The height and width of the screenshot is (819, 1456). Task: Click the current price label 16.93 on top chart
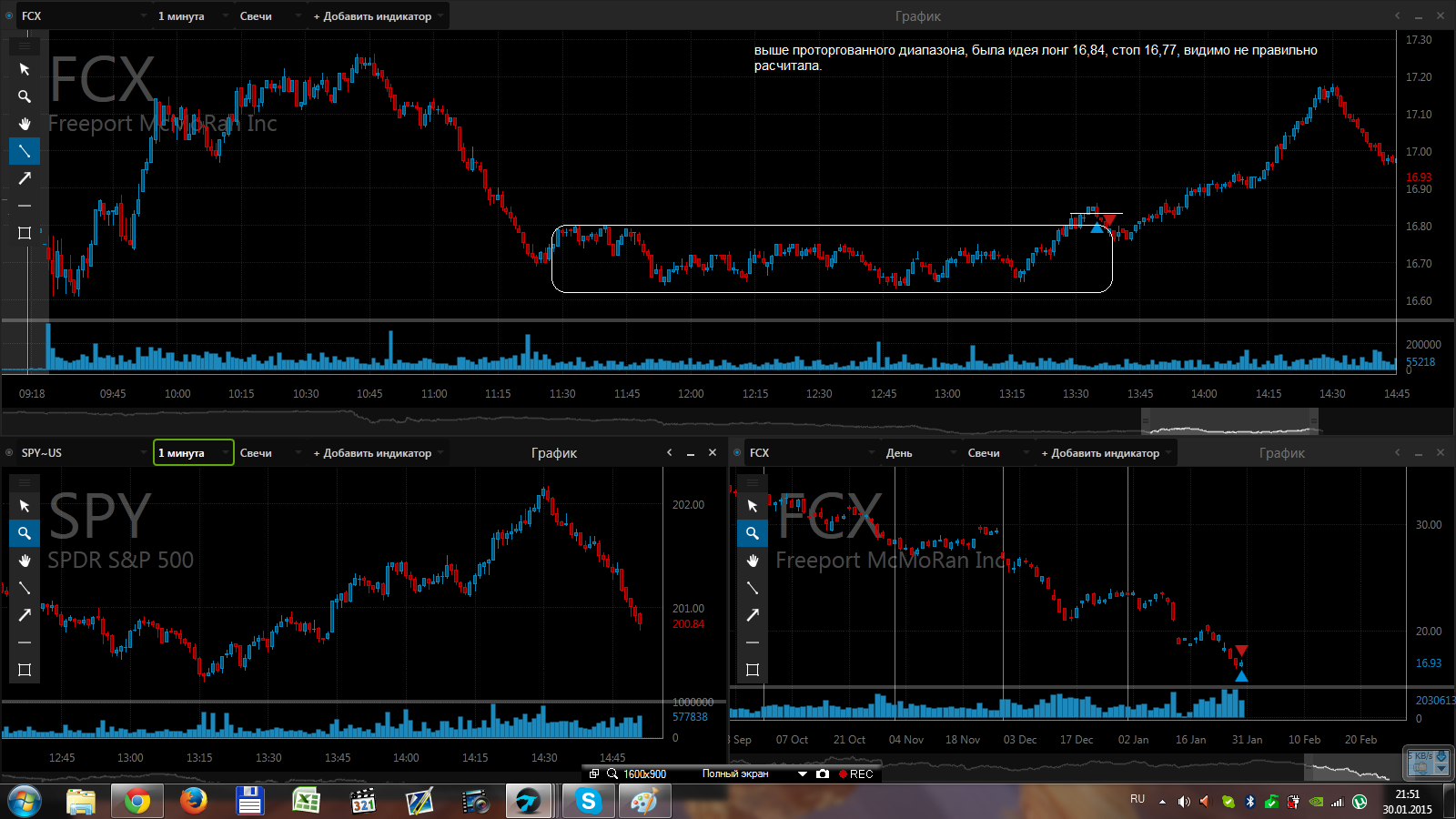coord(1419,177)
